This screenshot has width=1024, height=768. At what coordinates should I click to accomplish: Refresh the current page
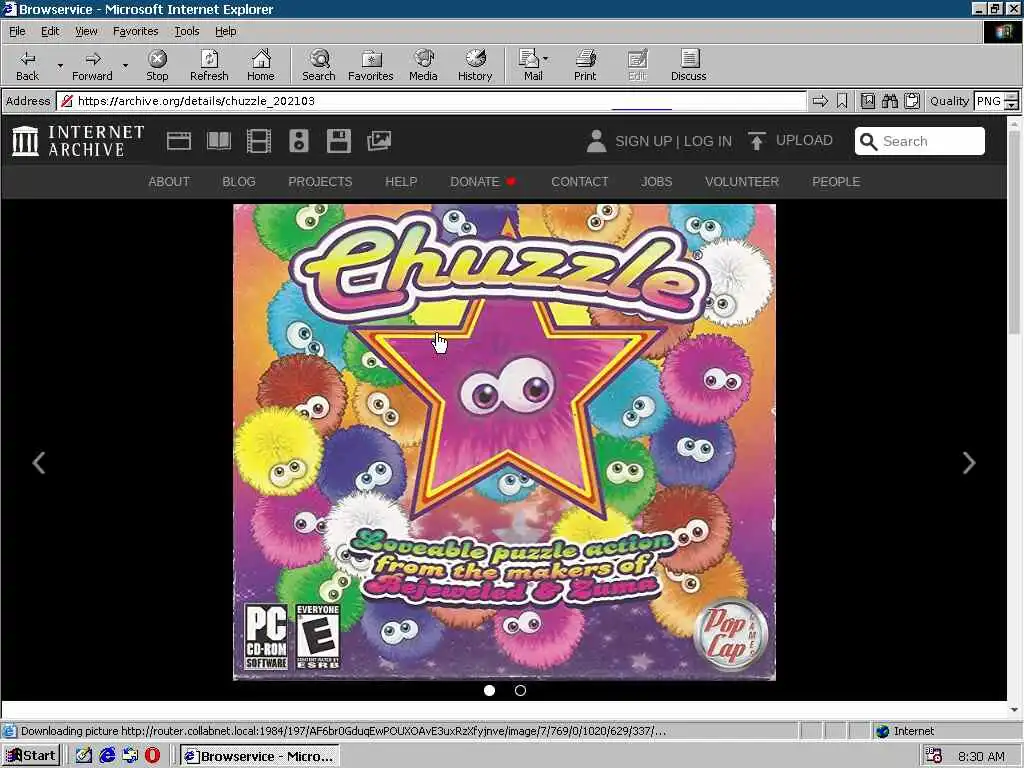click(x=209, y=65)
